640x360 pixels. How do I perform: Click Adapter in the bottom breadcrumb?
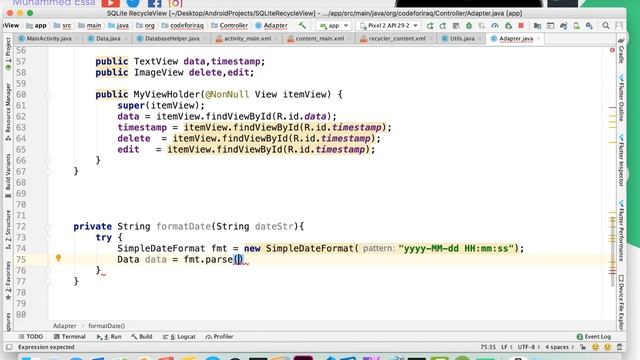coord(64,326)
